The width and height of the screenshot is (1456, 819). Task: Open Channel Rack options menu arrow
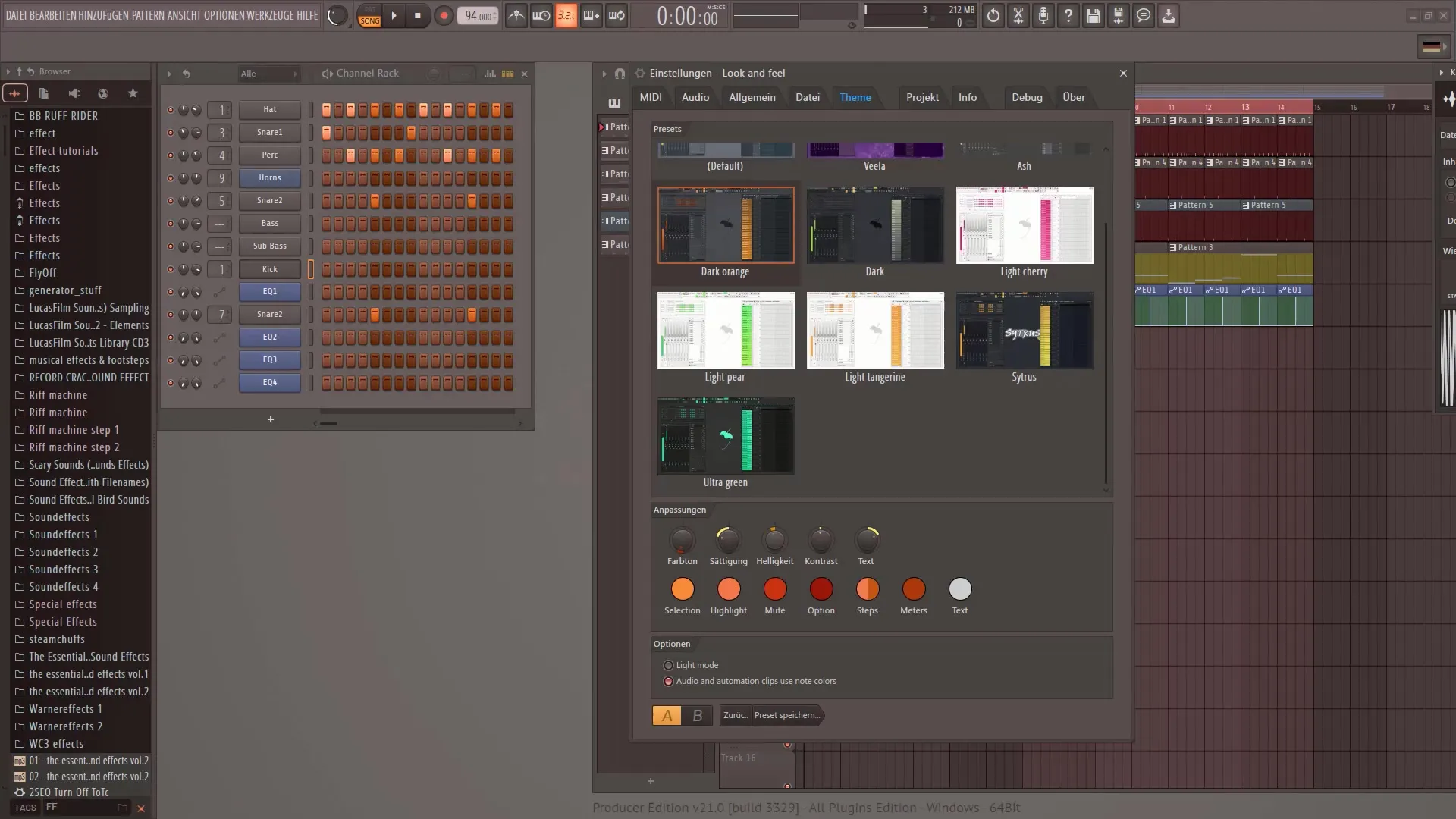(169, 74)
